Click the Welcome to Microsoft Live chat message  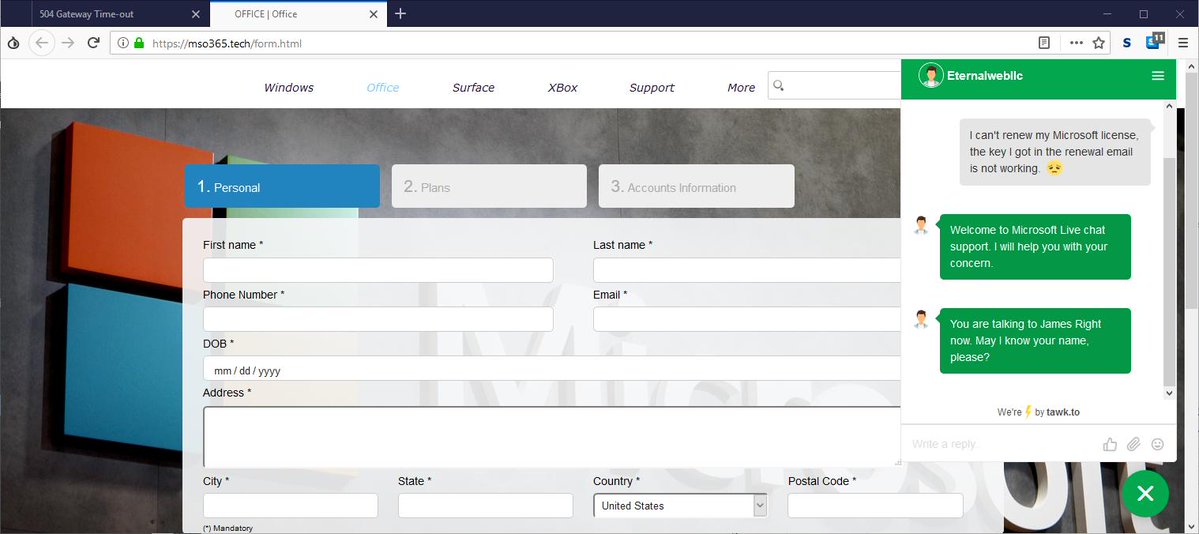(x=1035, y=246)
